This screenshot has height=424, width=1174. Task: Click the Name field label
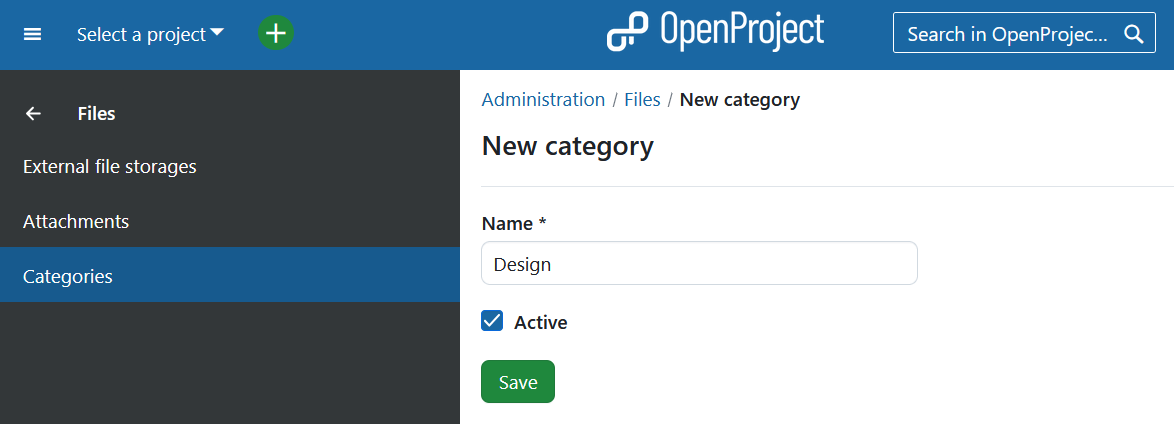click(x=513, y=223)
